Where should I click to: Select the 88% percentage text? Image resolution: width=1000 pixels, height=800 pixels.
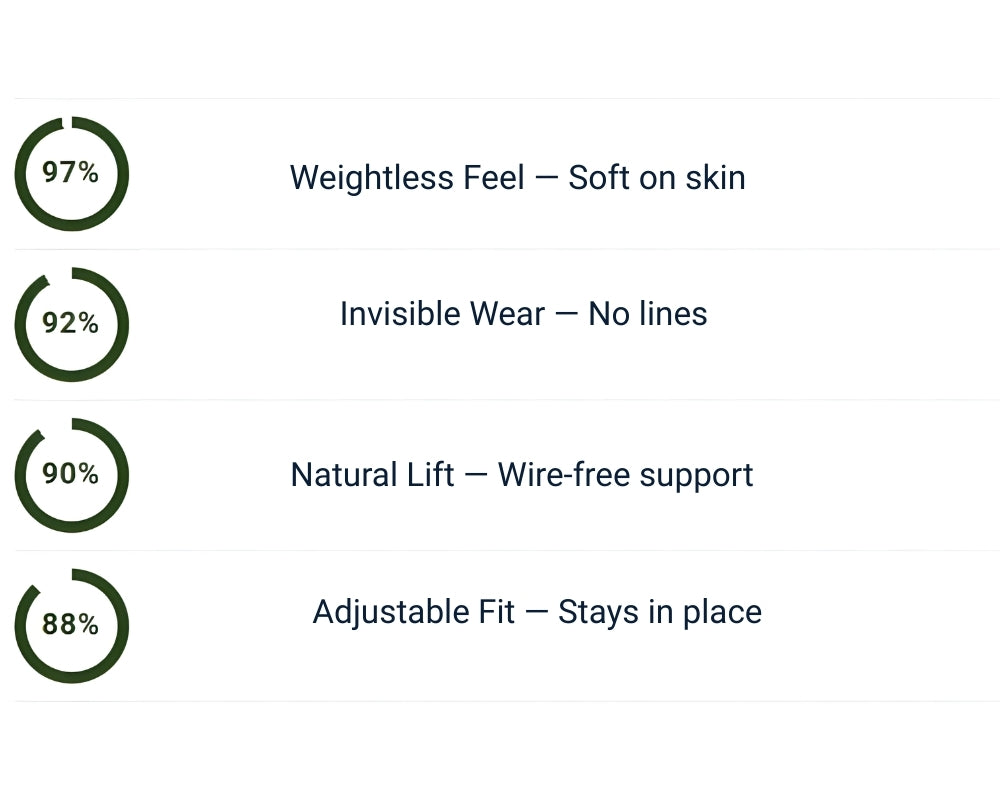(x=70, y=625)
